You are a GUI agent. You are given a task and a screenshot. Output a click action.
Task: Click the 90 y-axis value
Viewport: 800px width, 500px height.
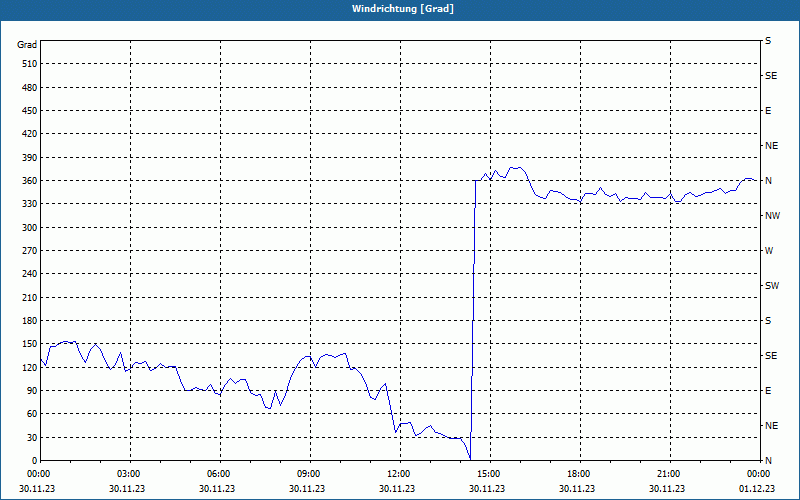click(x=32, y=391)
